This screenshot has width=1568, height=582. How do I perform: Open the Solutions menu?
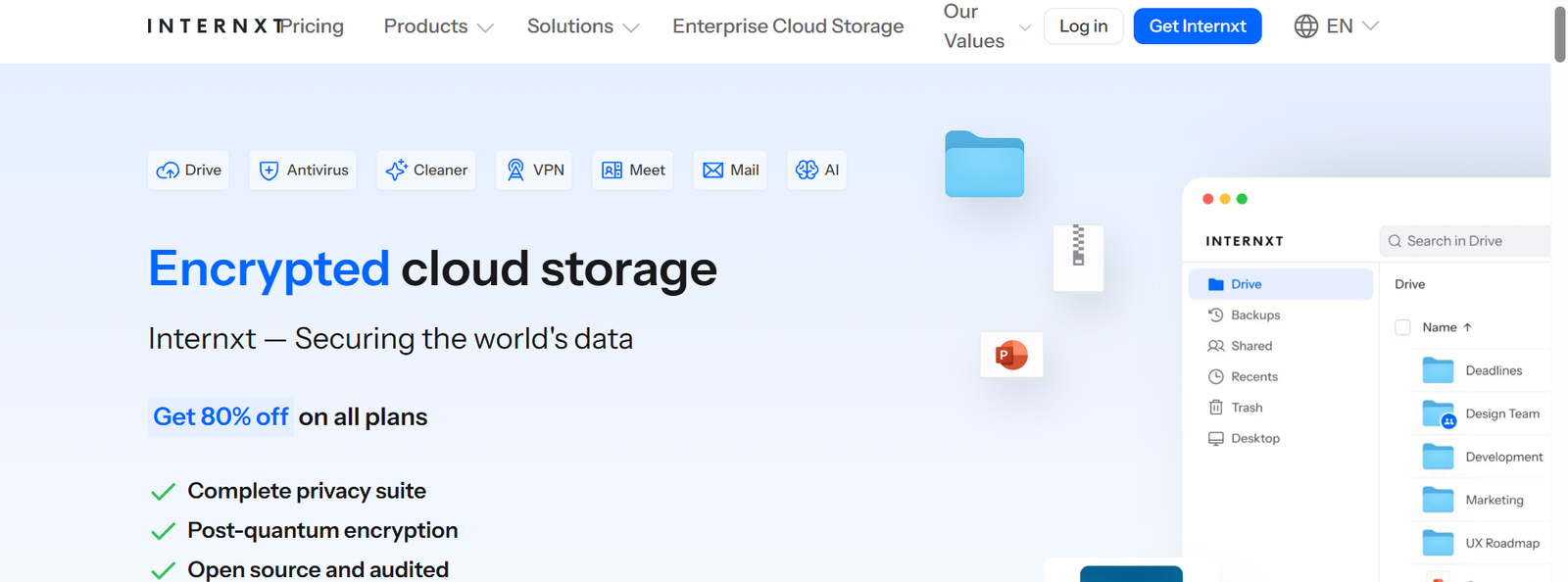[x=570, y=26]
